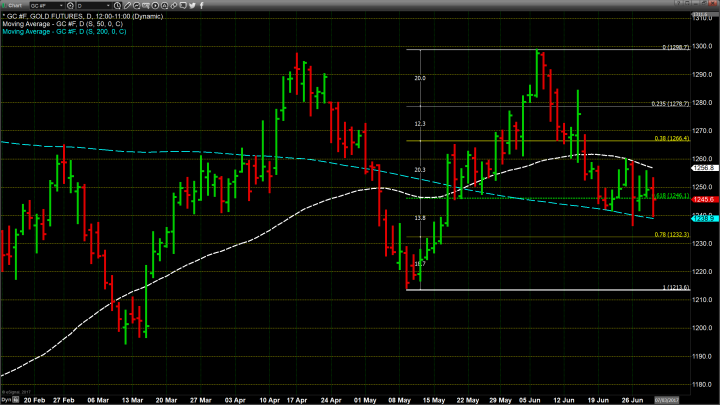Click the Chart icon at top-left
The height and width of the screenshot is (405, 720).
point(12,5)
